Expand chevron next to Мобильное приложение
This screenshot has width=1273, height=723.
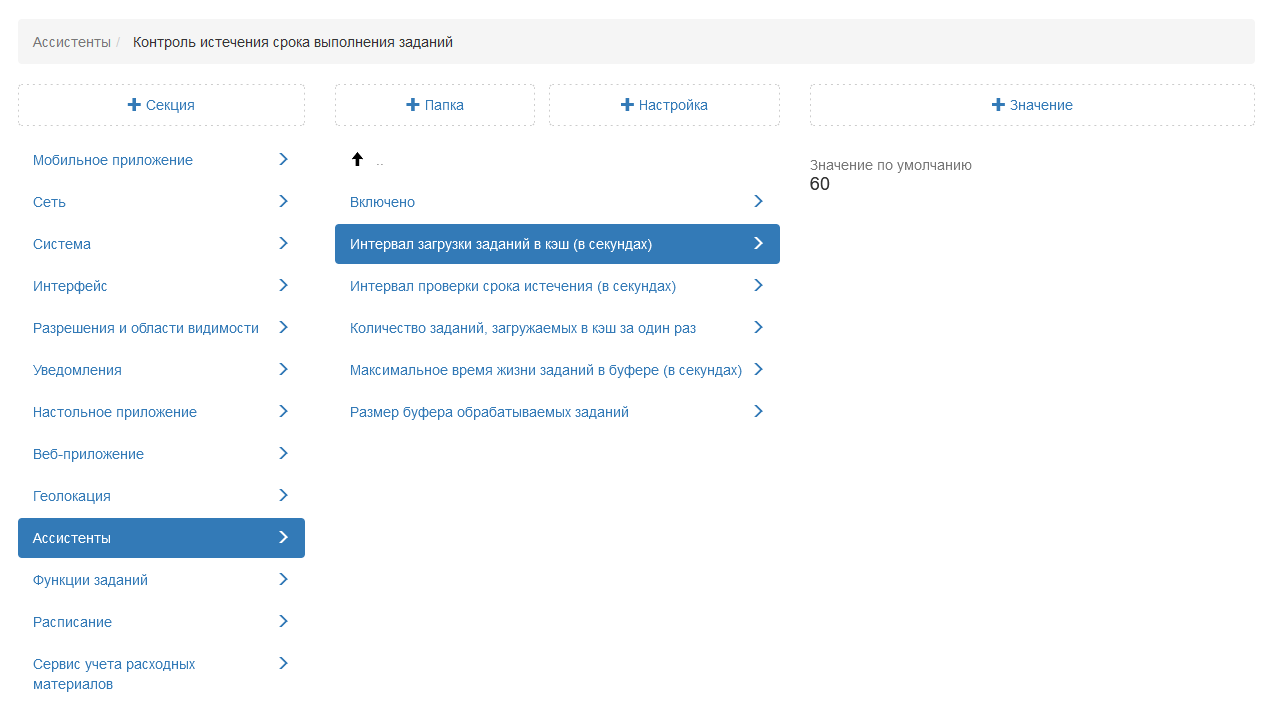coord(283,160)
